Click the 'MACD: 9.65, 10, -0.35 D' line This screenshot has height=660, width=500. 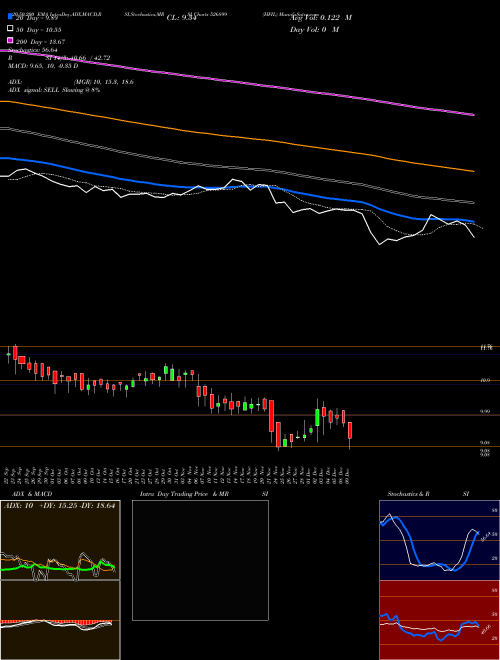click(43, 66)
